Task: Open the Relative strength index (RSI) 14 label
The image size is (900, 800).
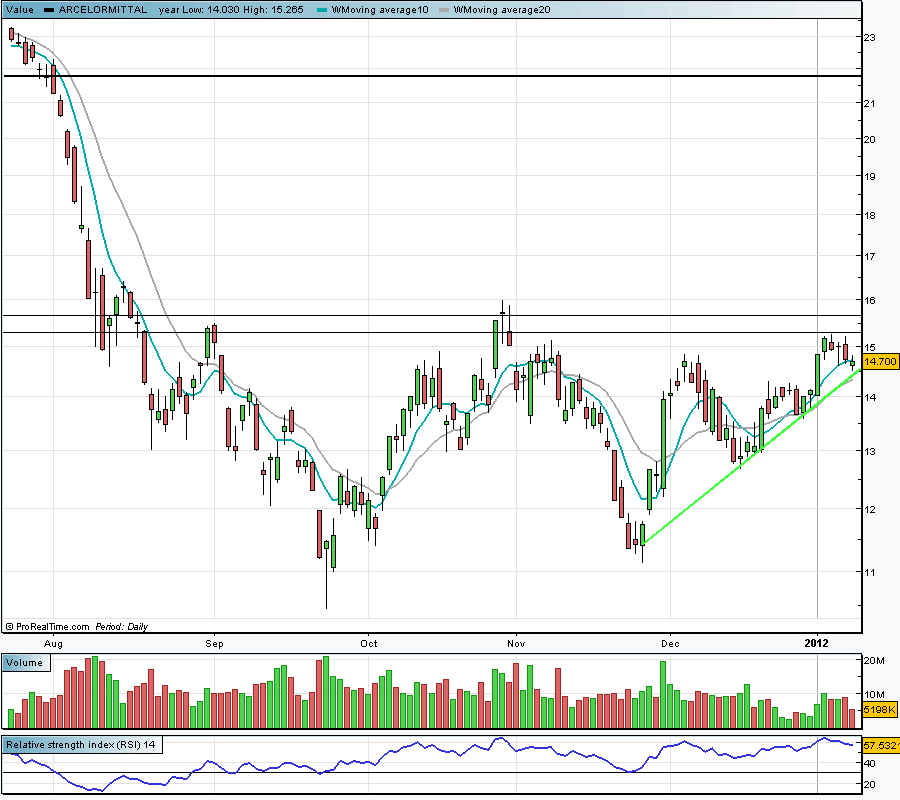Action: pyautogui.click(x=81, y=745)
